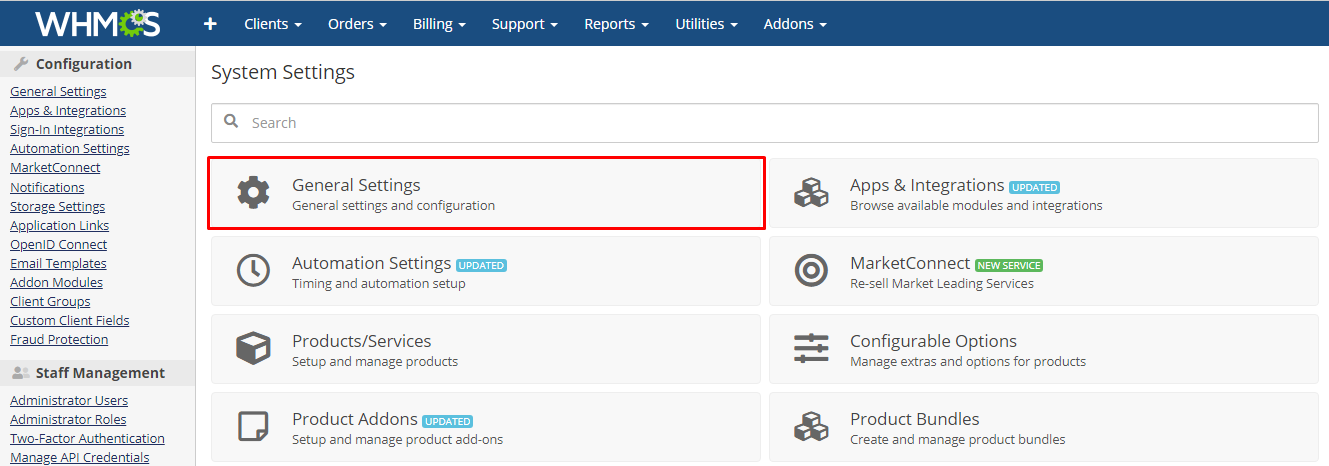The image size is (1329, 466).
Task: Click the Product Bundles cubes icon
Action: pos(811,427)
